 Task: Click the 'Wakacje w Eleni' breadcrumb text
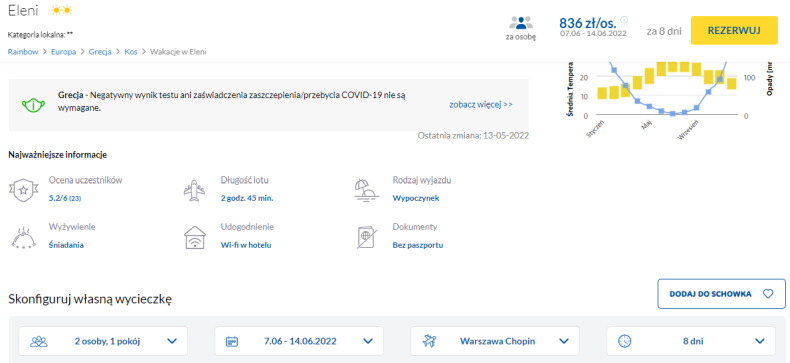click(x=178, y=52)
